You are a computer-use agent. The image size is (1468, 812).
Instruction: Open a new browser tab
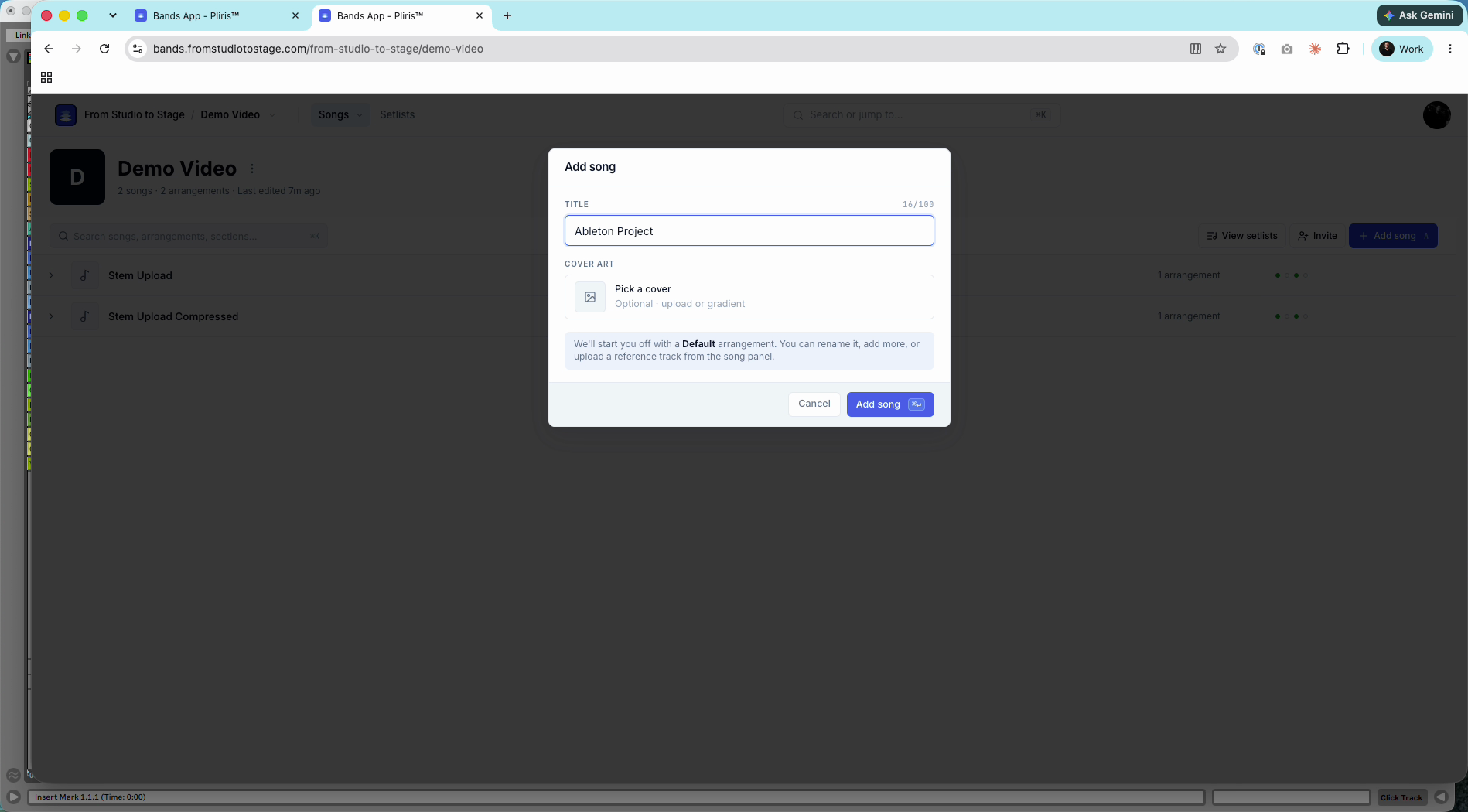click(x=507, y=15)
